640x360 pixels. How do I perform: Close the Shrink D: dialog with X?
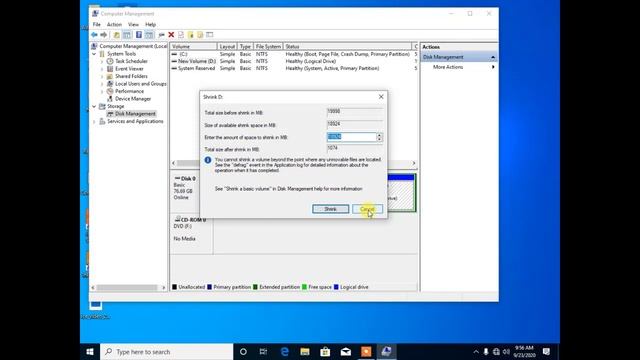tap(381, 97)
